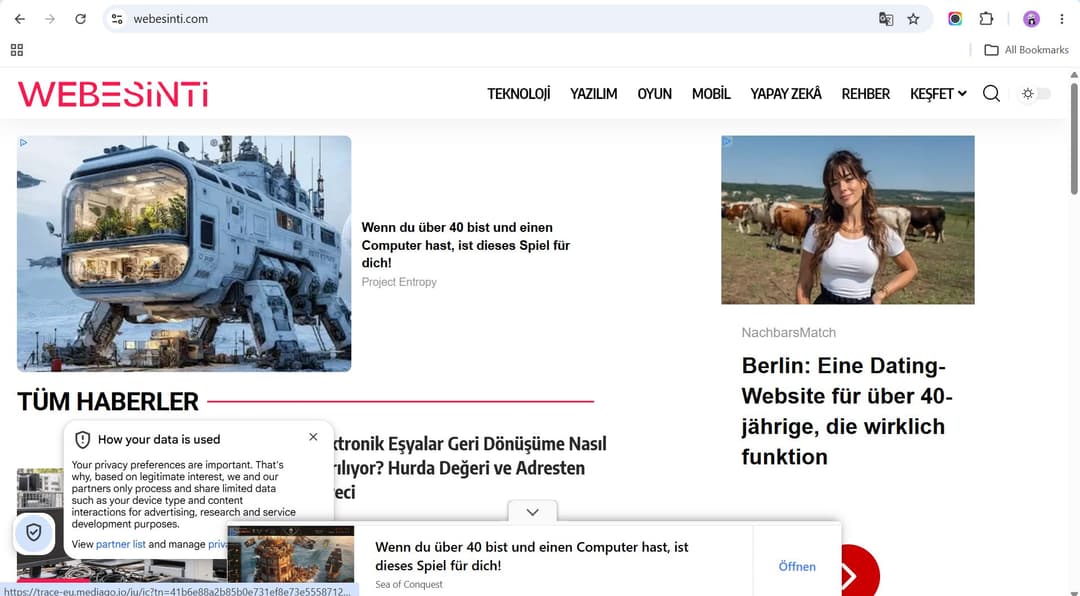Open the All Bookmarks folder
The height and width of the screenshot is (596, 1080).
(1026, 50)
